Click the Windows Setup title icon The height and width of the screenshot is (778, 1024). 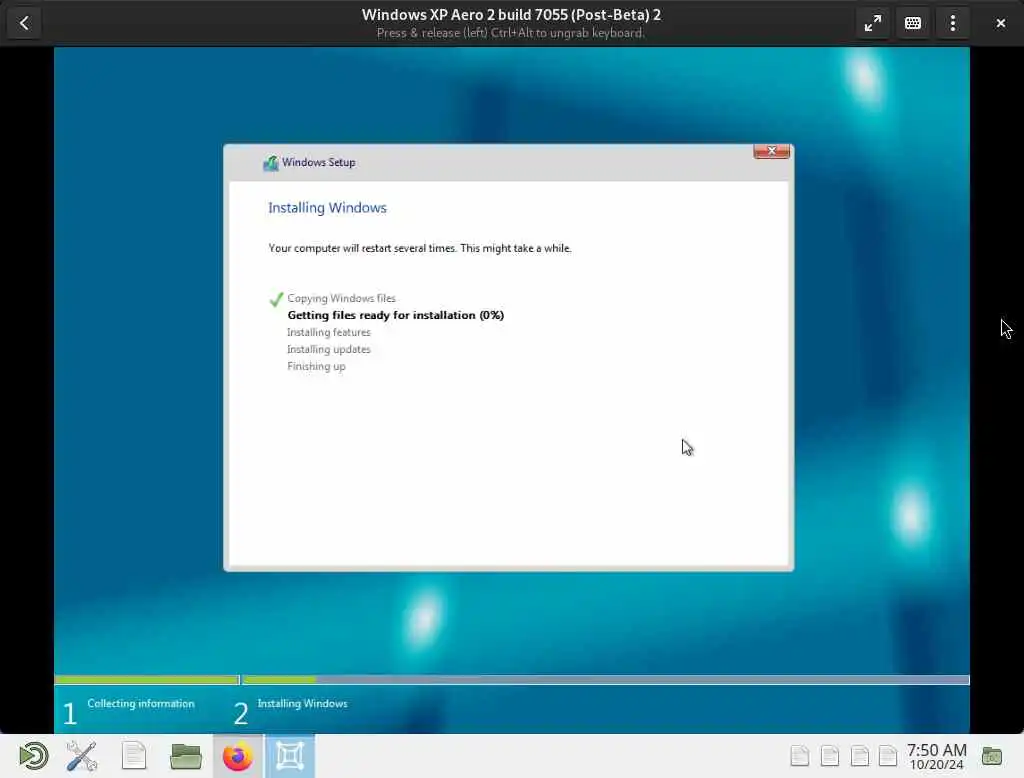pos(270,163)
